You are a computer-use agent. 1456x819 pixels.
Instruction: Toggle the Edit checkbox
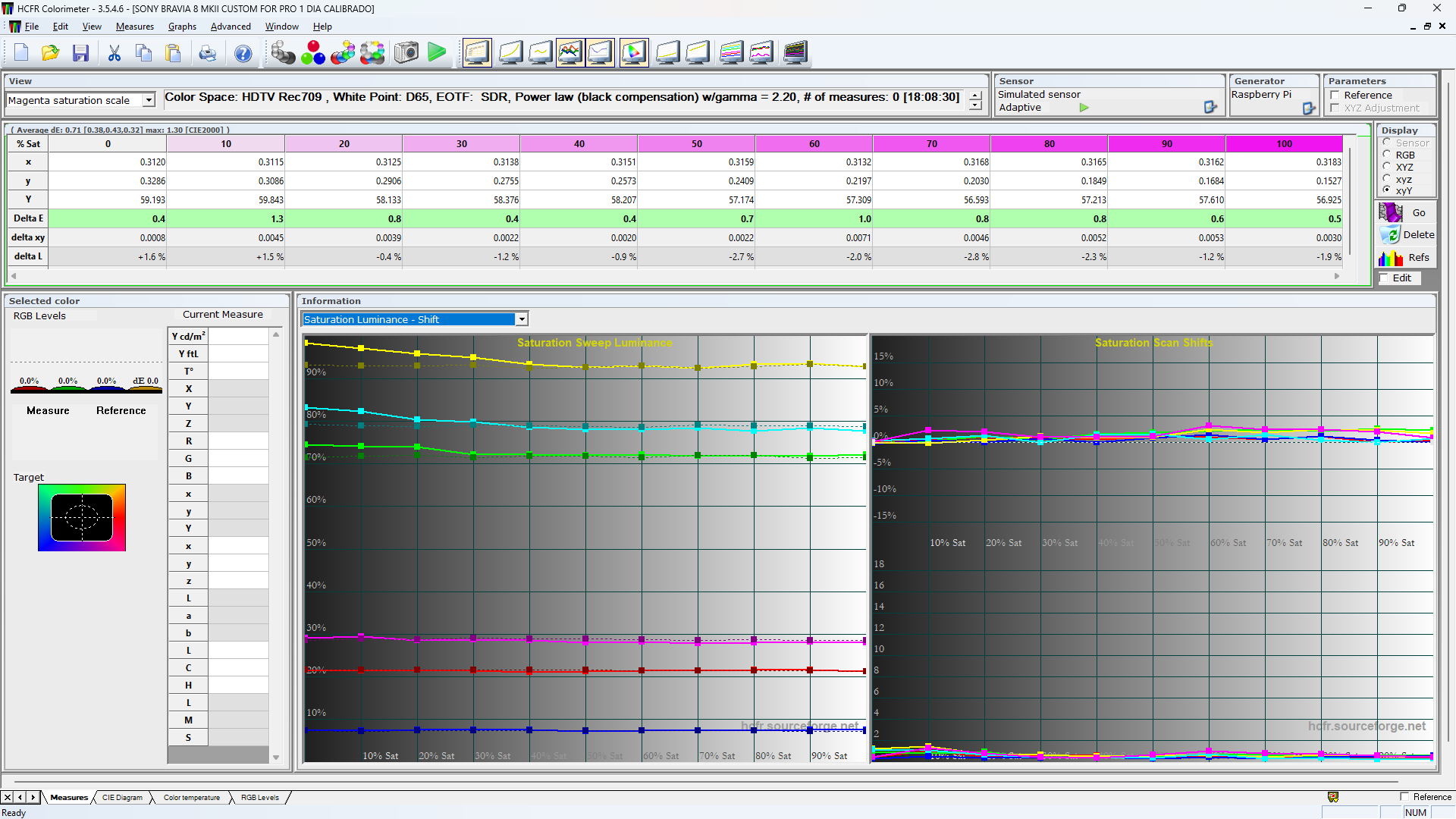(x=1385, y=278)
